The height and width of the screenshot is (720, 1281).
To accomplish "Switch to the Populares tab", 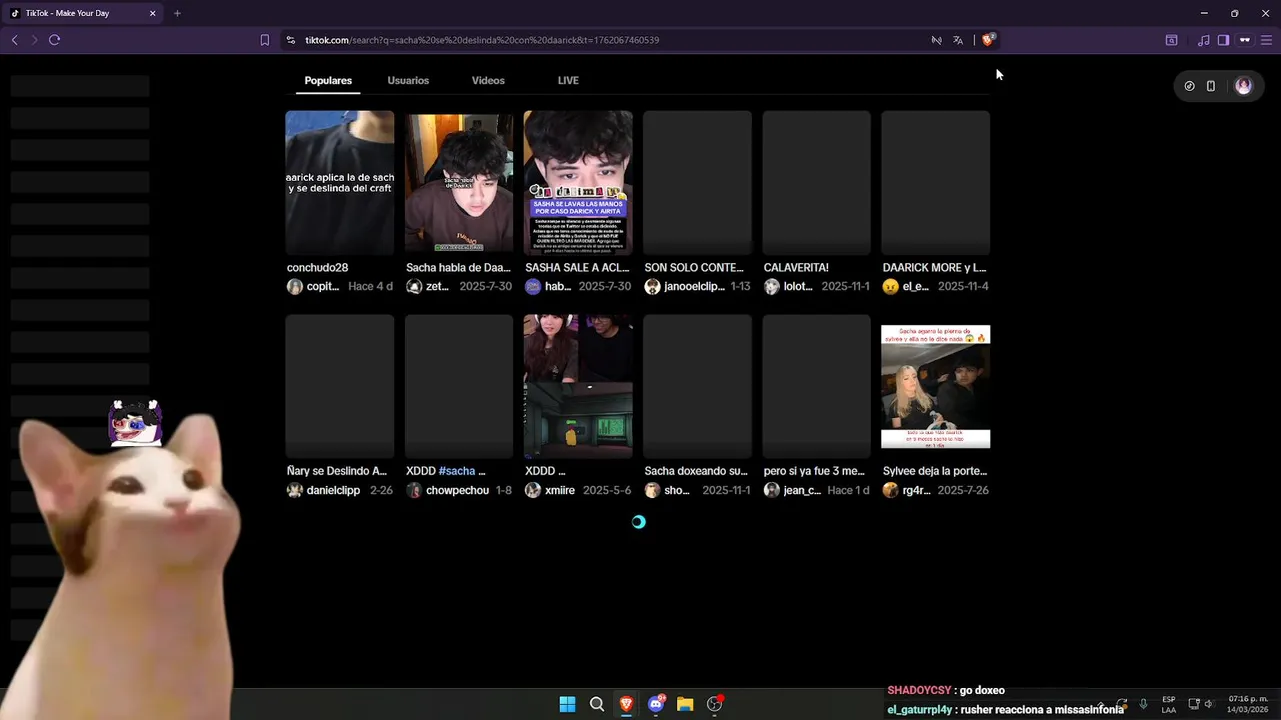I will 328,80.
